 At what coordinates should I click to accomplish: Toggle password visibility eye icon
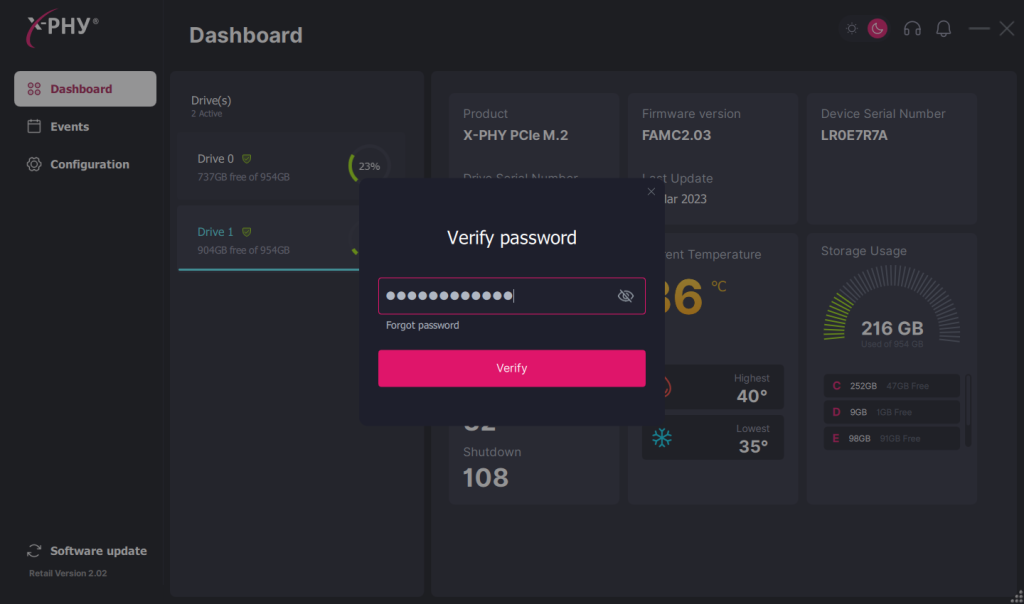coord(626,296)
